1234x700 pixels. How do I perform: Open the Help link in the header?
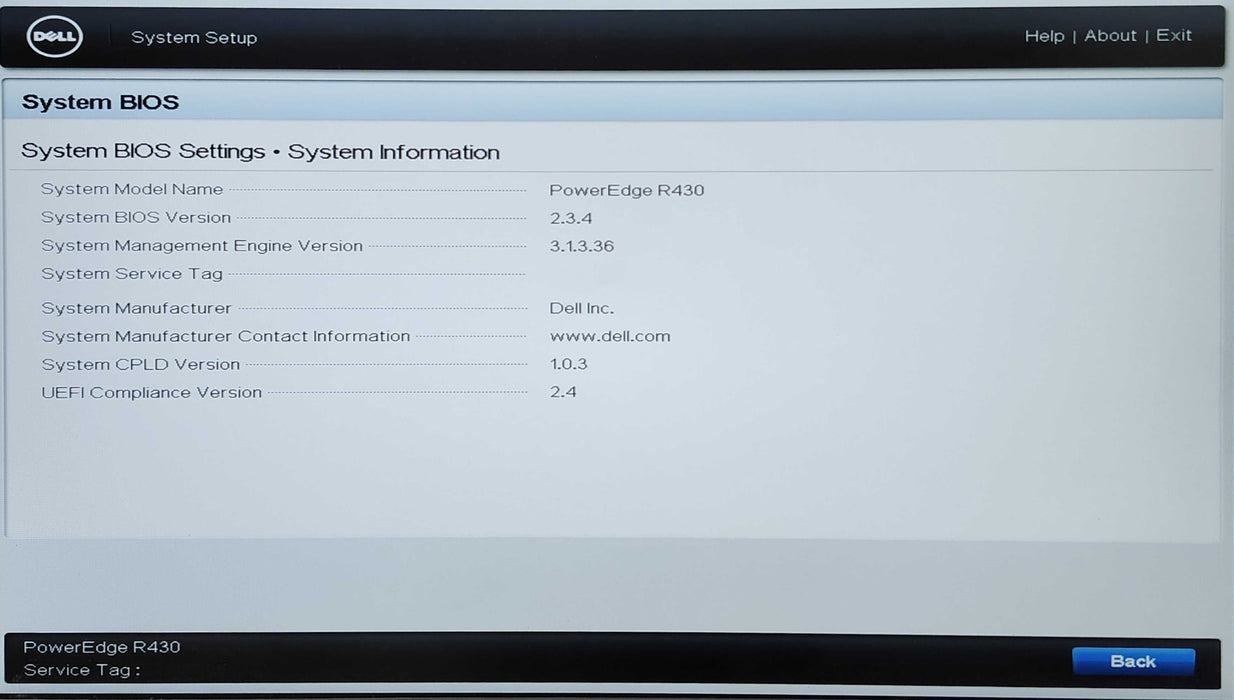pos(1044,35)
